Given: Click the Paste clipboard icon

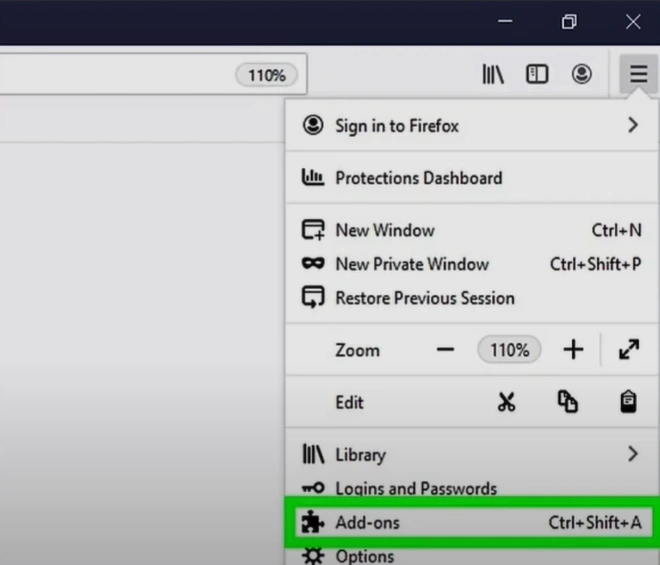Looking at the screenshot, I should click(628, 402).
